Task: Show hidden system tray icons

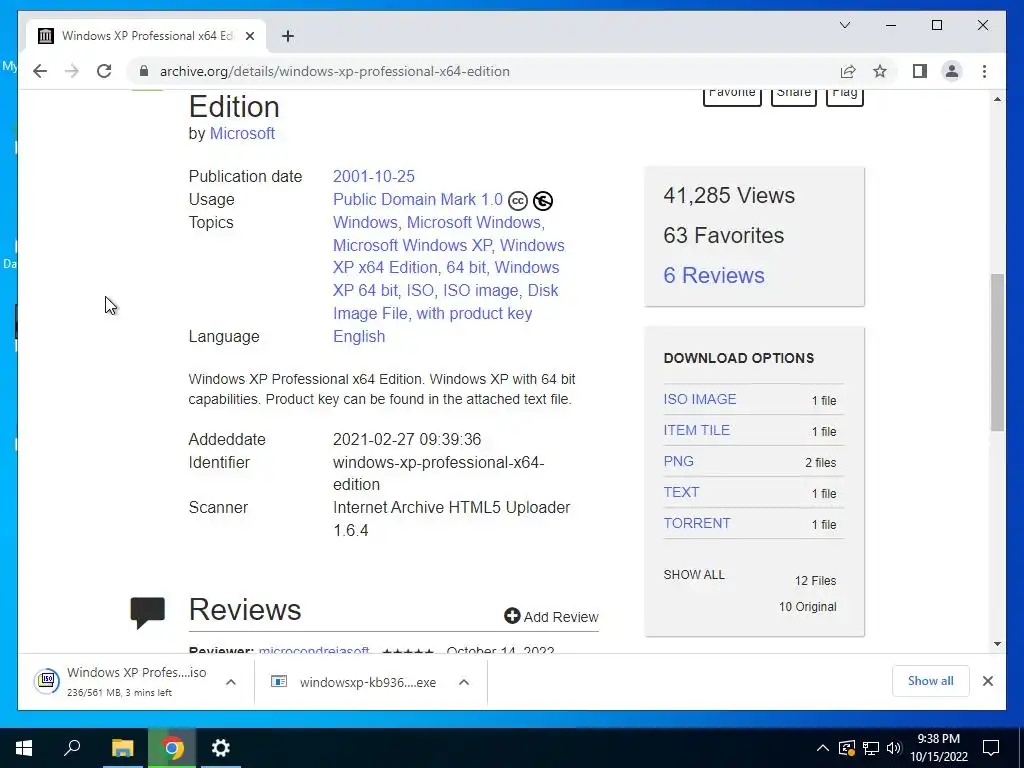Action: [x=822, y=748]
